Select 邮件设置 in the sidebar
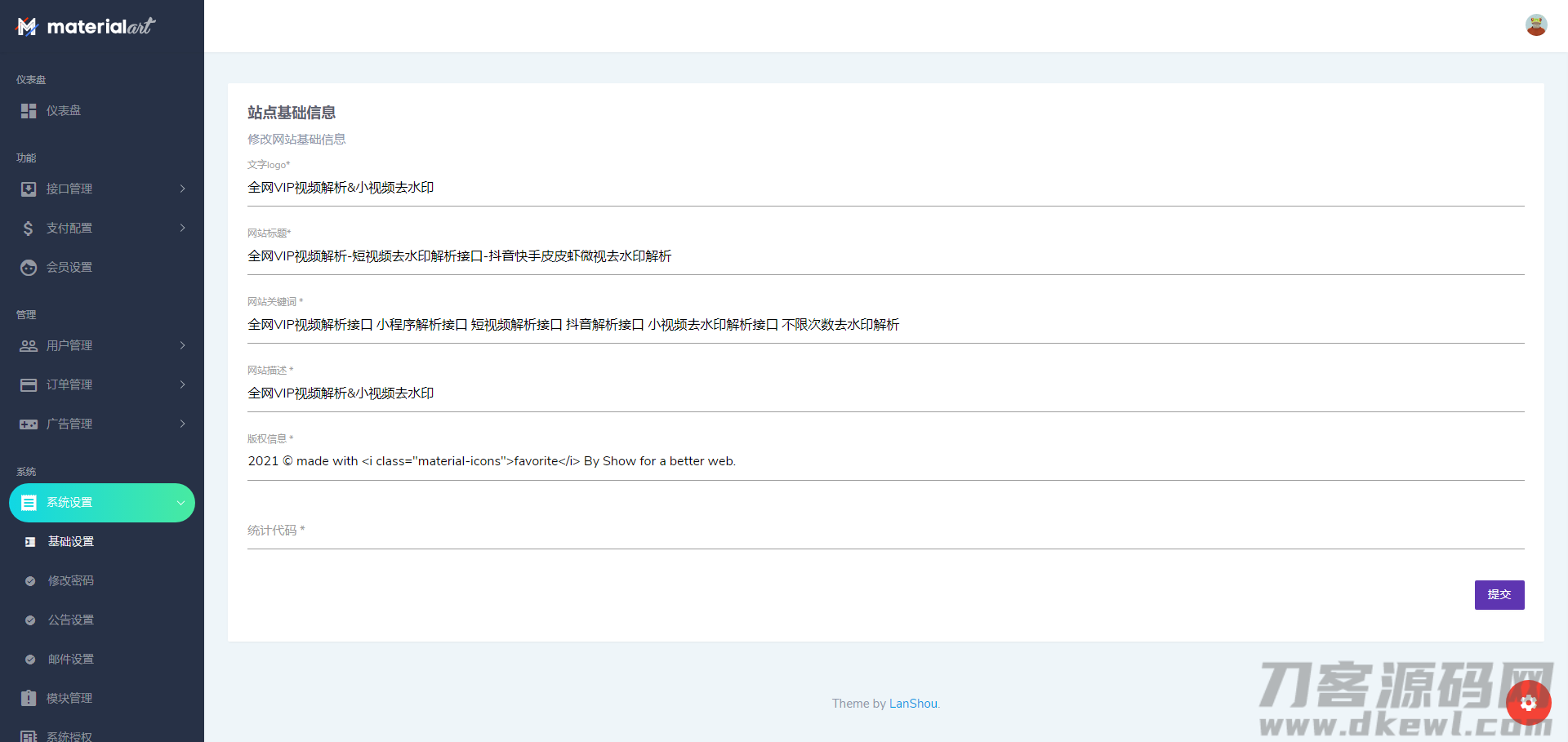This screenshot has width=1568, height=742. [x=71, y=660]
